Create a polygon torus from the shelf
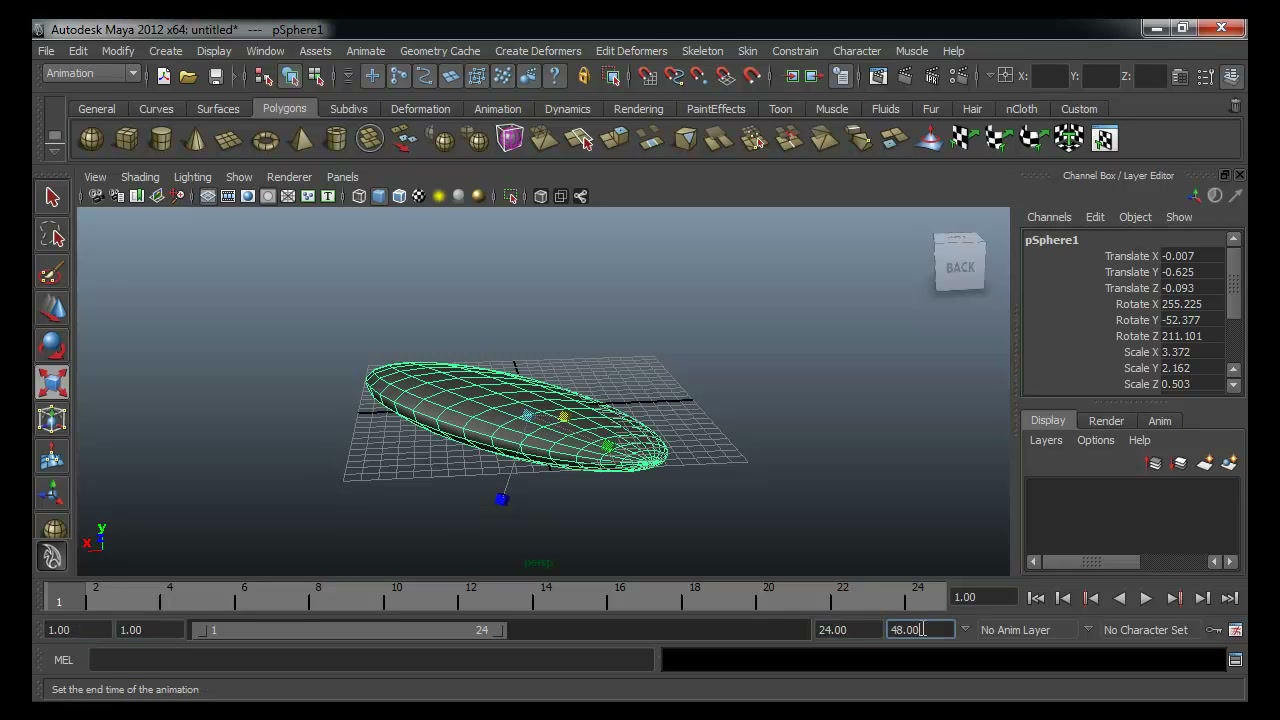The height and width of the screenshot is (720, 1280). (265, 139)
